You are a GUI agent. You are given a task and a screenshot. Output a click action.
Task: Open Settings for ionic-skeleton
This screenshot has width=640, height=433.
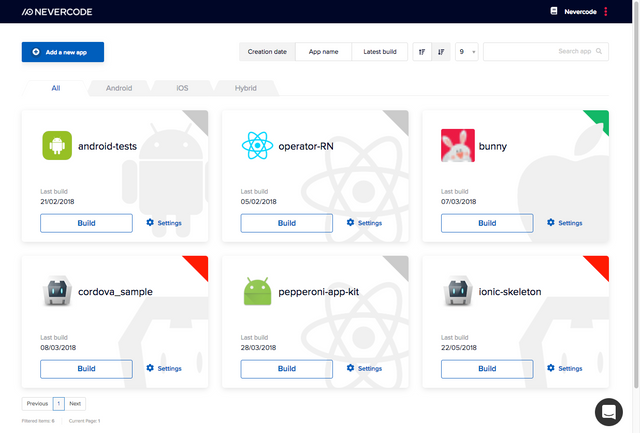[x=564, y=368]
